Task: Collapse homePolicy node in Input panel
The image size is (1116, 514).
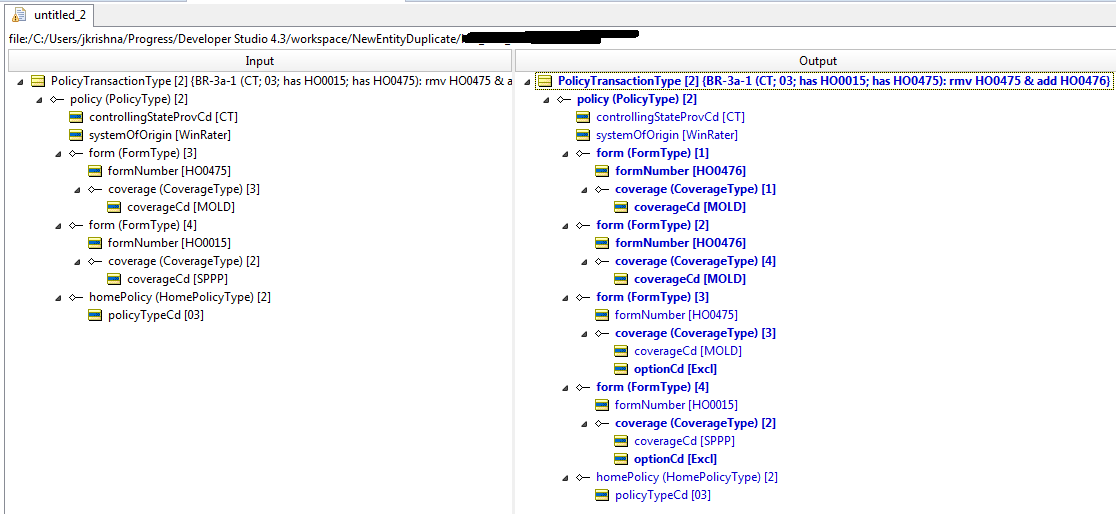Action: 58,298
